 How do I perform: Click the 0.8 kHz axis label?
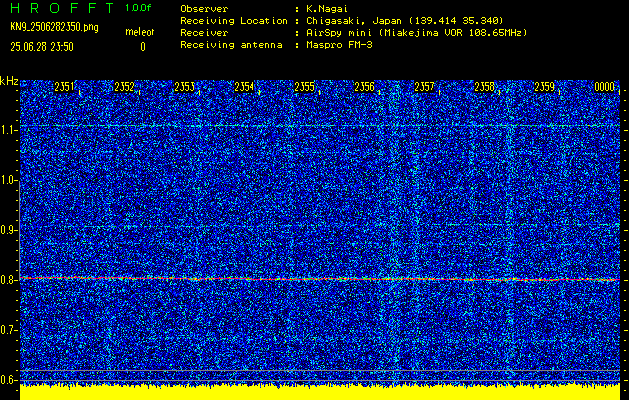[8, 280]
